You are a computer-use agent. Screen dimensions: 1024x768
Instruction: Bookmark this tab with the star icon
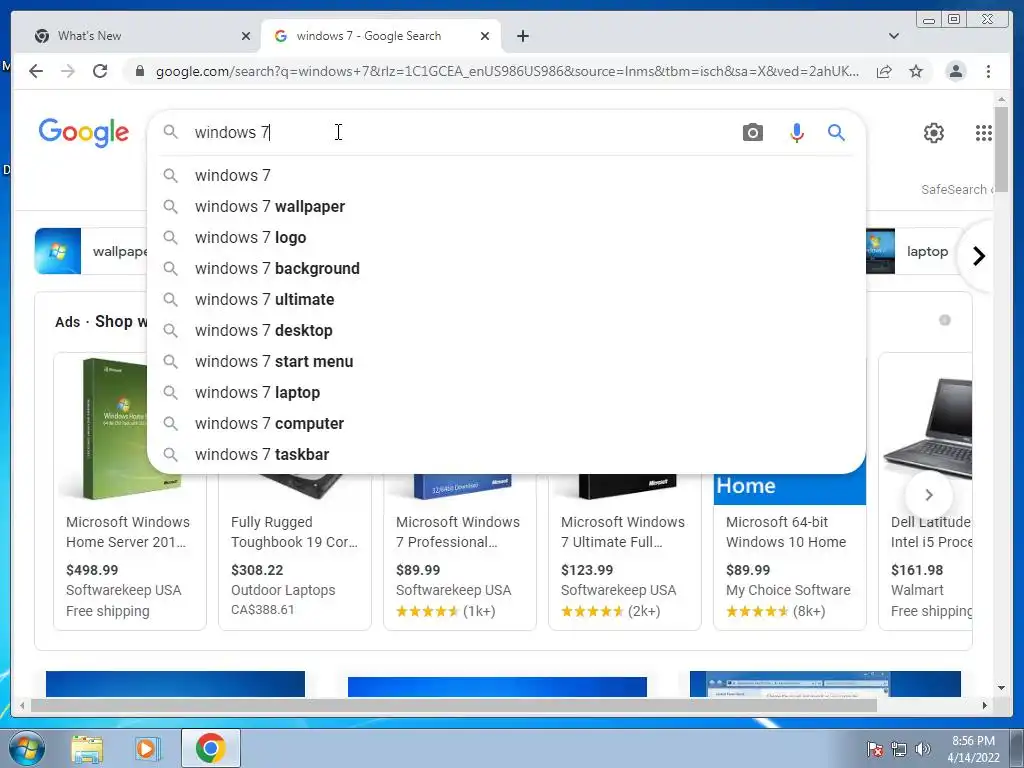[x=916, y=71]
